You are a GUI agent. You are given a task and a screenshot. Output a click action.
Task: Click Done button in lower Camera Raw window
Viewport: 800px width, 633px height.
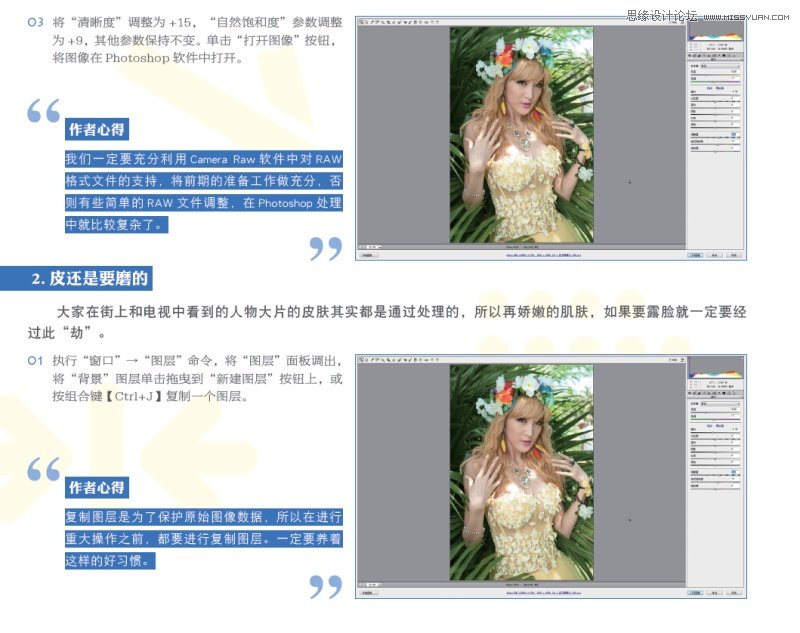(734, 593)
